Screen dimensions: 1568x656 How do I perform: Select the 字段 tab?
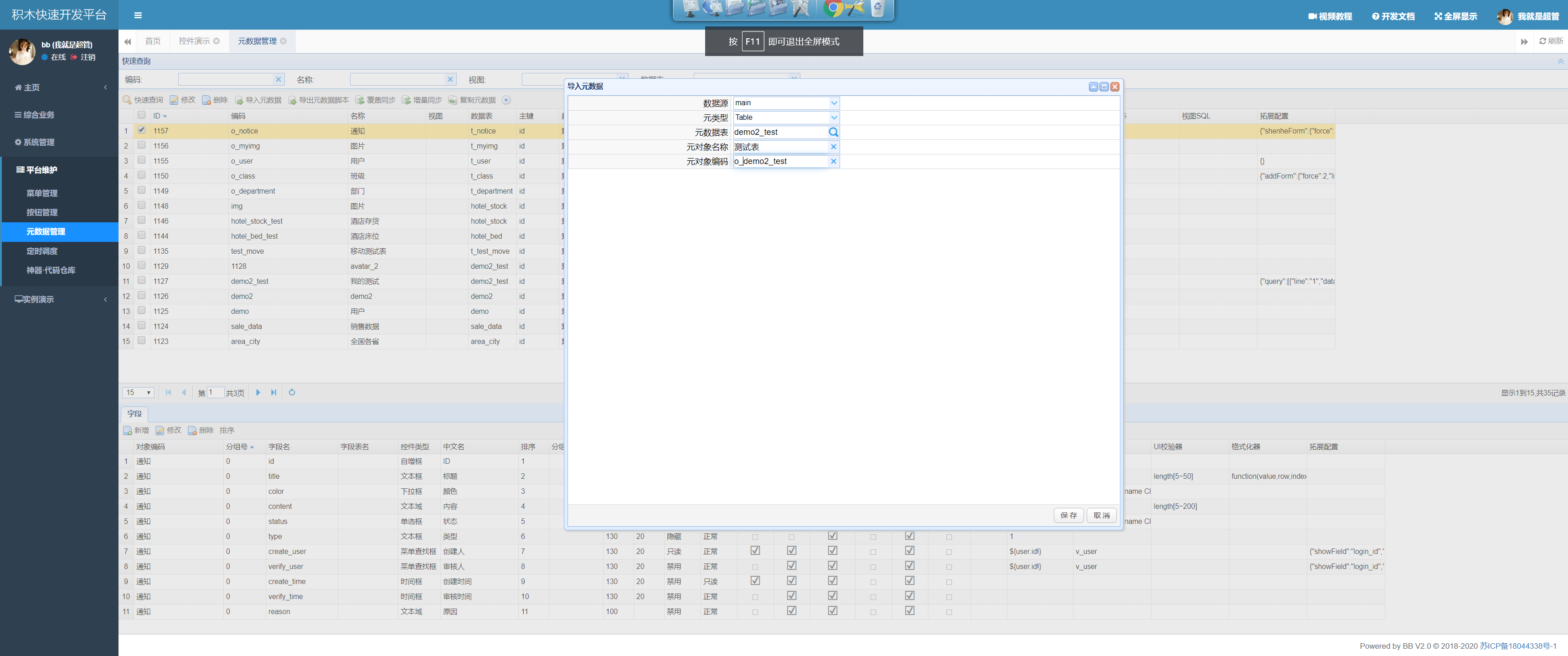point(134,414)
